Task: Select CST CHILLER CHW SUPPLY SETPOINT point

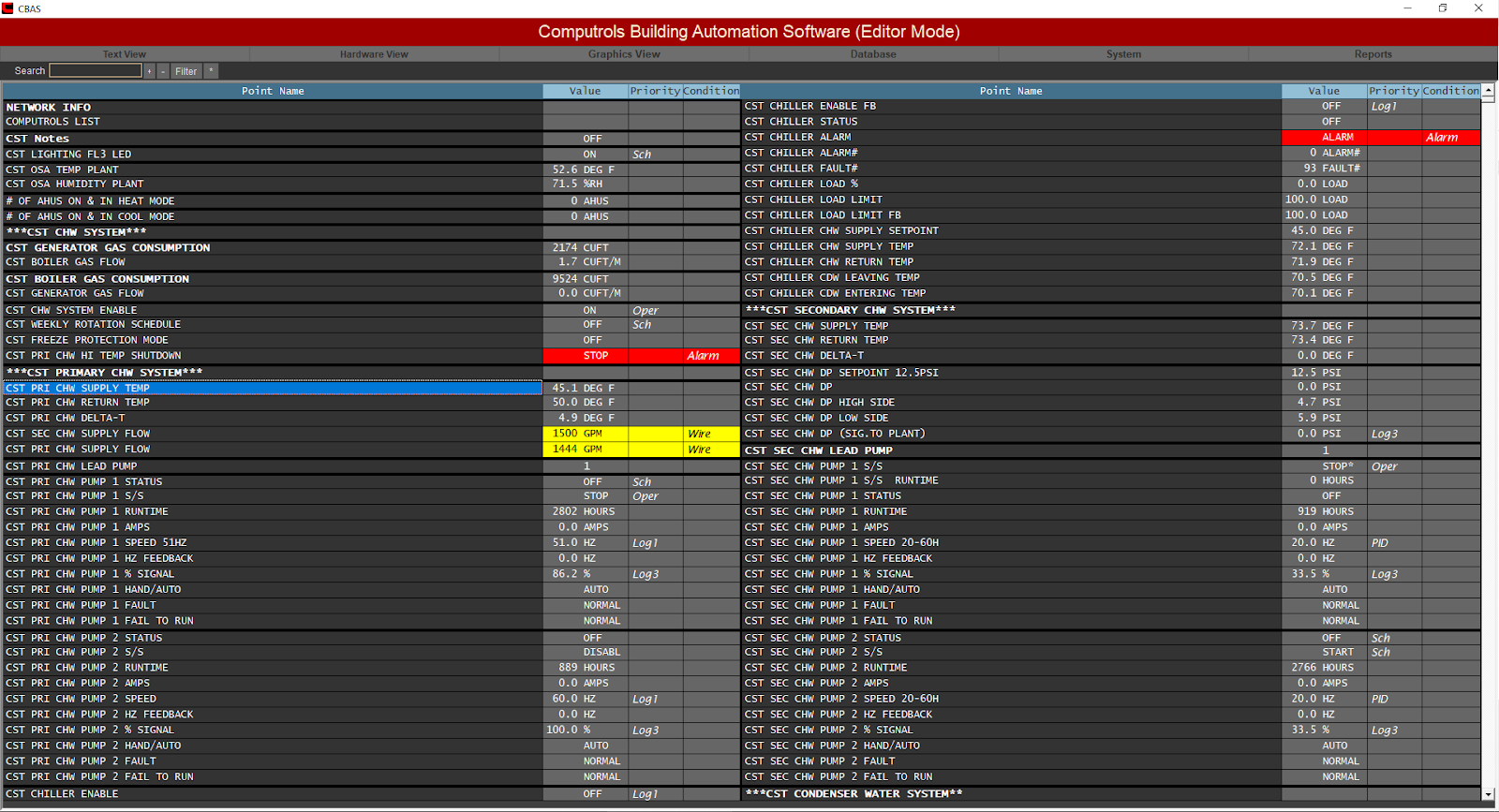Action: coord(1011,231)
